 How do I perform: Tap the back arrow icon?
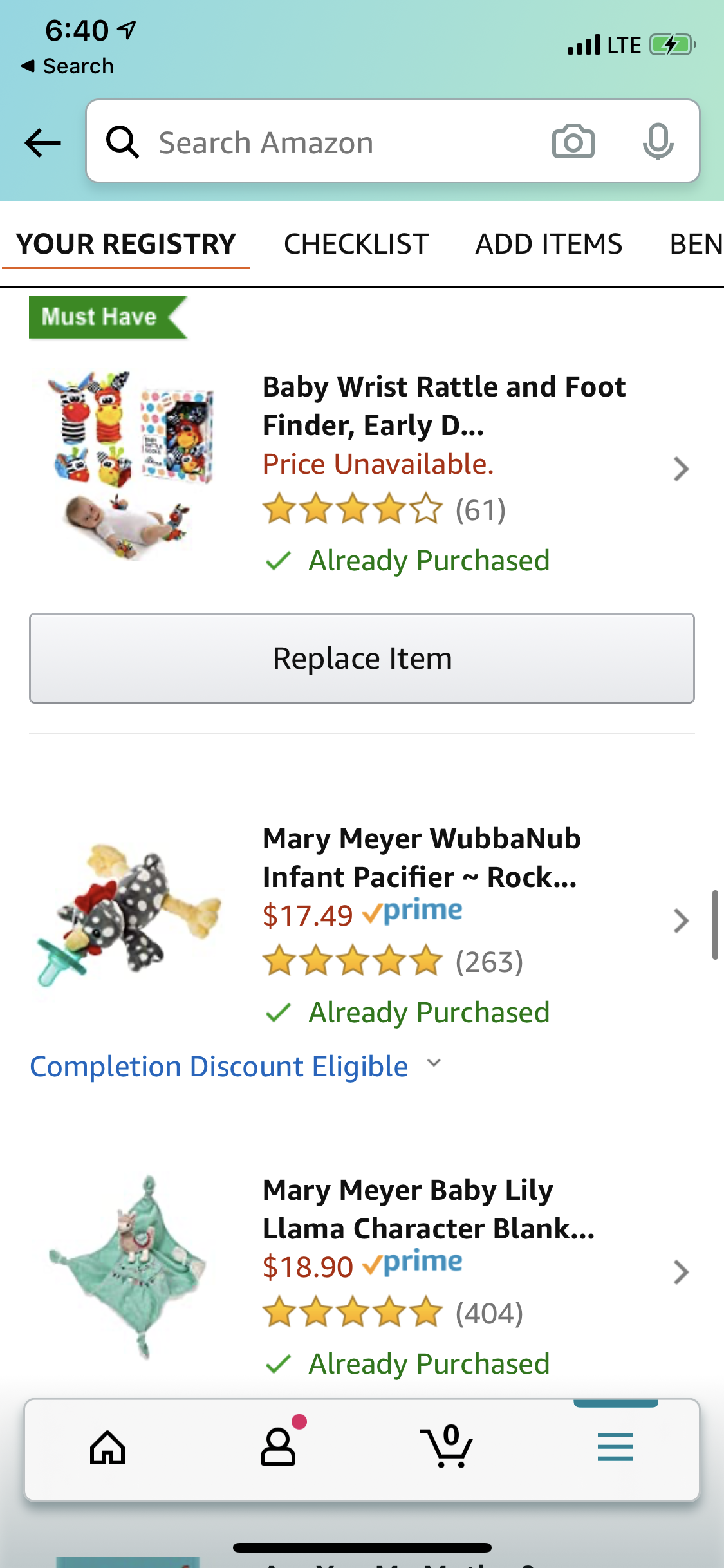coord(42,142)
